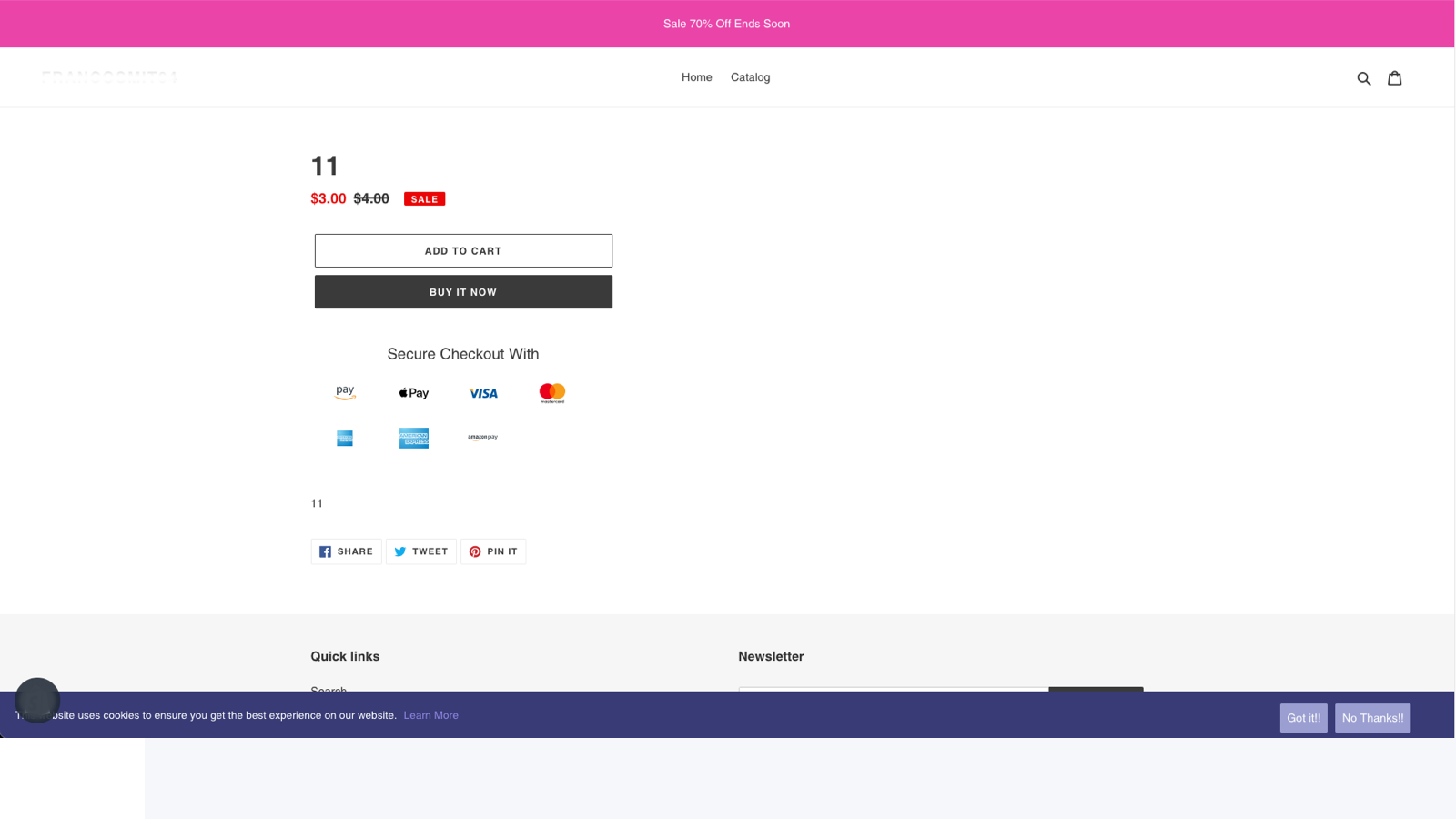The width and height of the screenshot is (1456, 819).
Task: Click the 'Quick links' footer heading
Action: pyautogui.click(x=345, y=656)
